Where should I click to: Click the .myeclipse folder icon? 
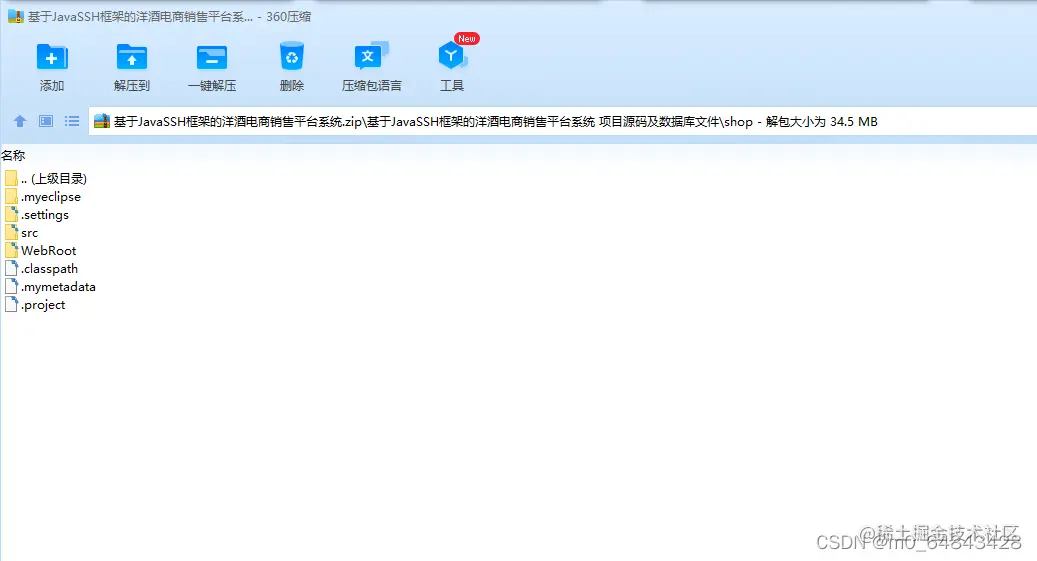coord(11,196)
